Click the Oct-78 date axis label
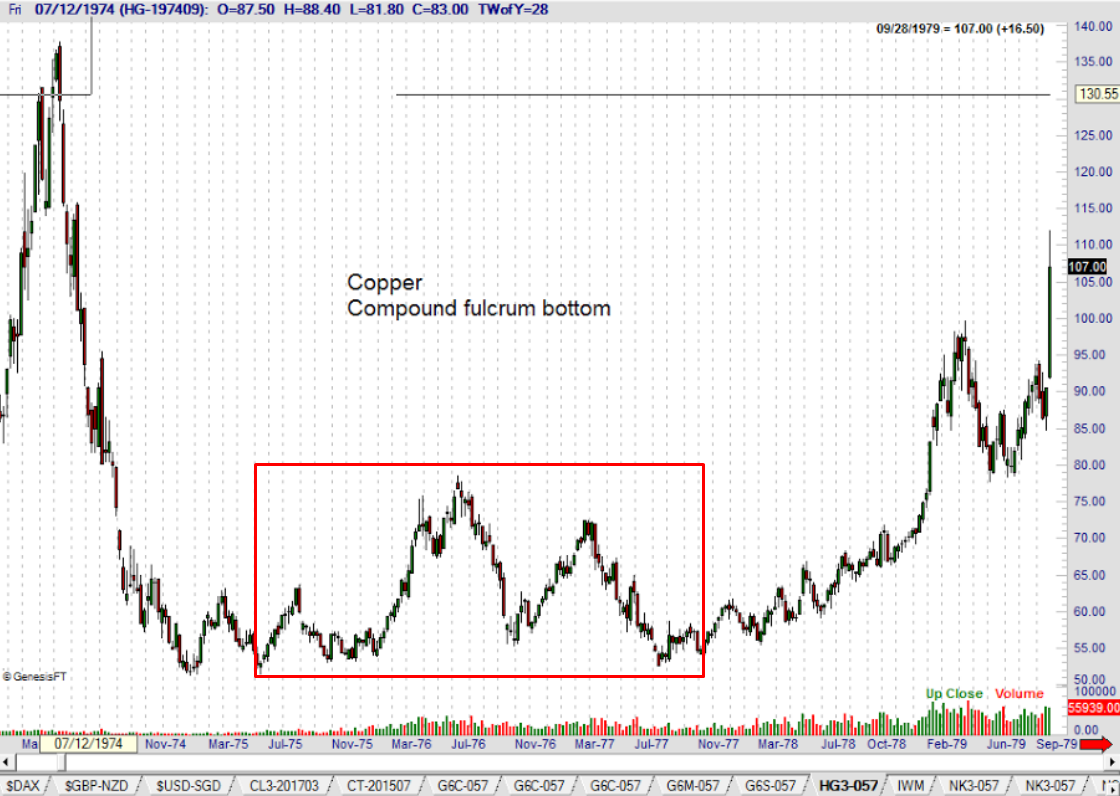 click(886, 744)
